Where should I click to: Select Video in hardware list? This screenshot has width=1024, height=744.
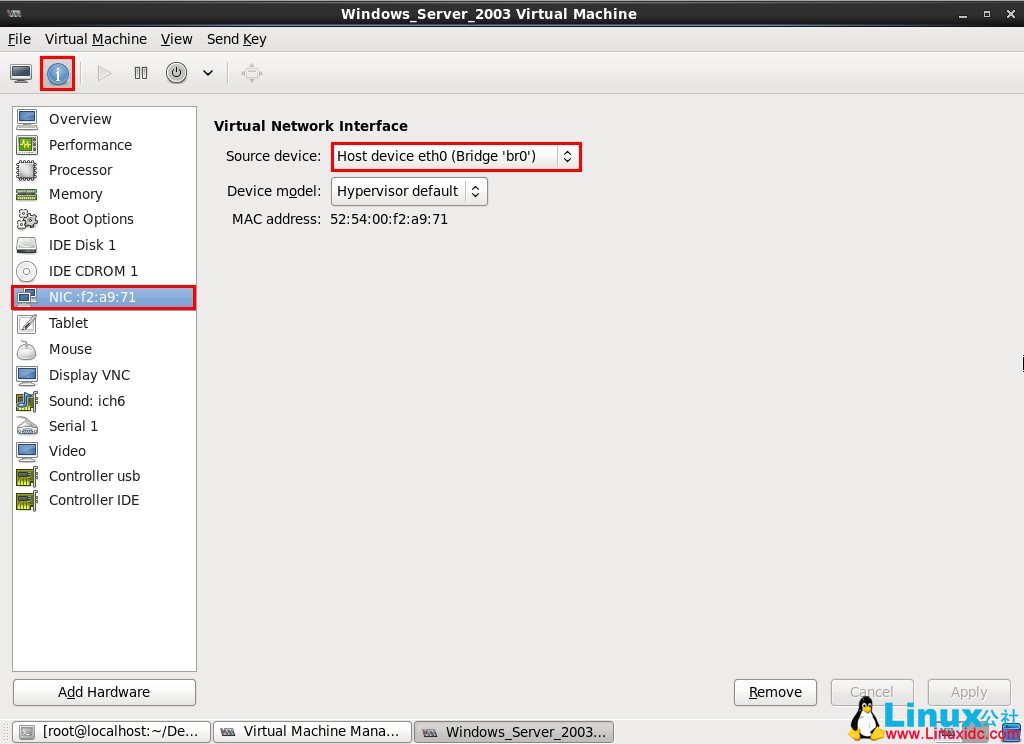point(104,451)
